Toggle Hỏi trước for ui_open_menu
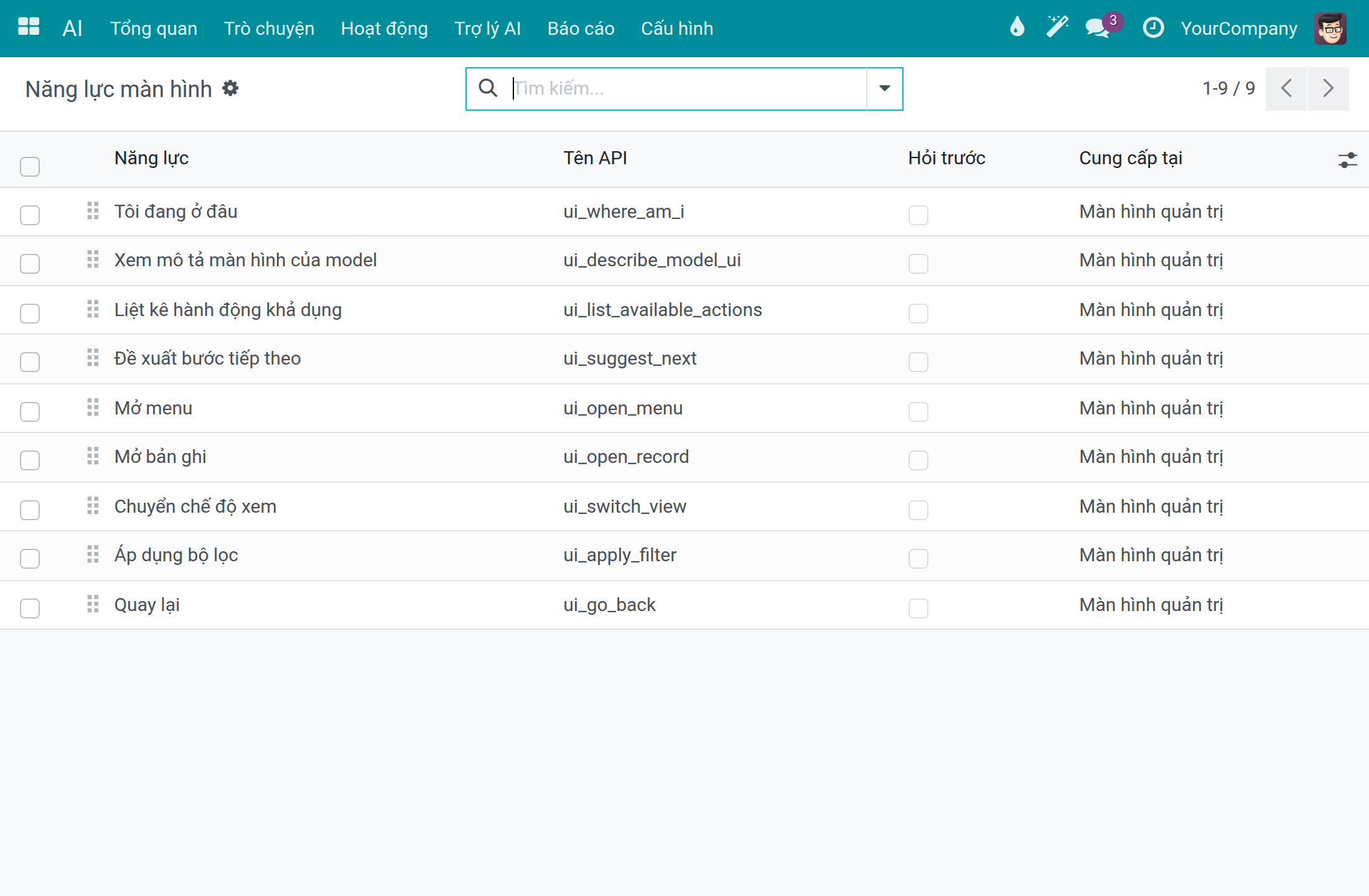The width and height of the screenshot is (1369, 896). [918, 412]
